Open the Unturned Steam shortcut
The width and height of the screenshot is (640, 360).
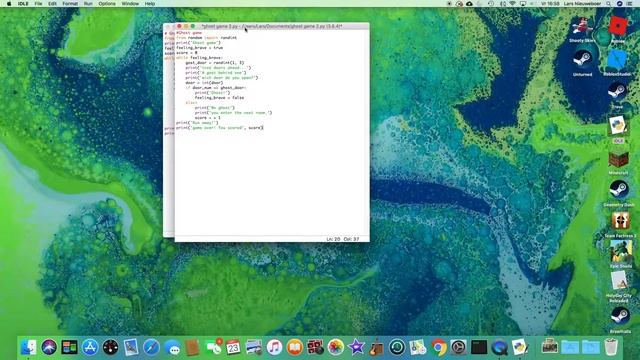coord(582,60)
